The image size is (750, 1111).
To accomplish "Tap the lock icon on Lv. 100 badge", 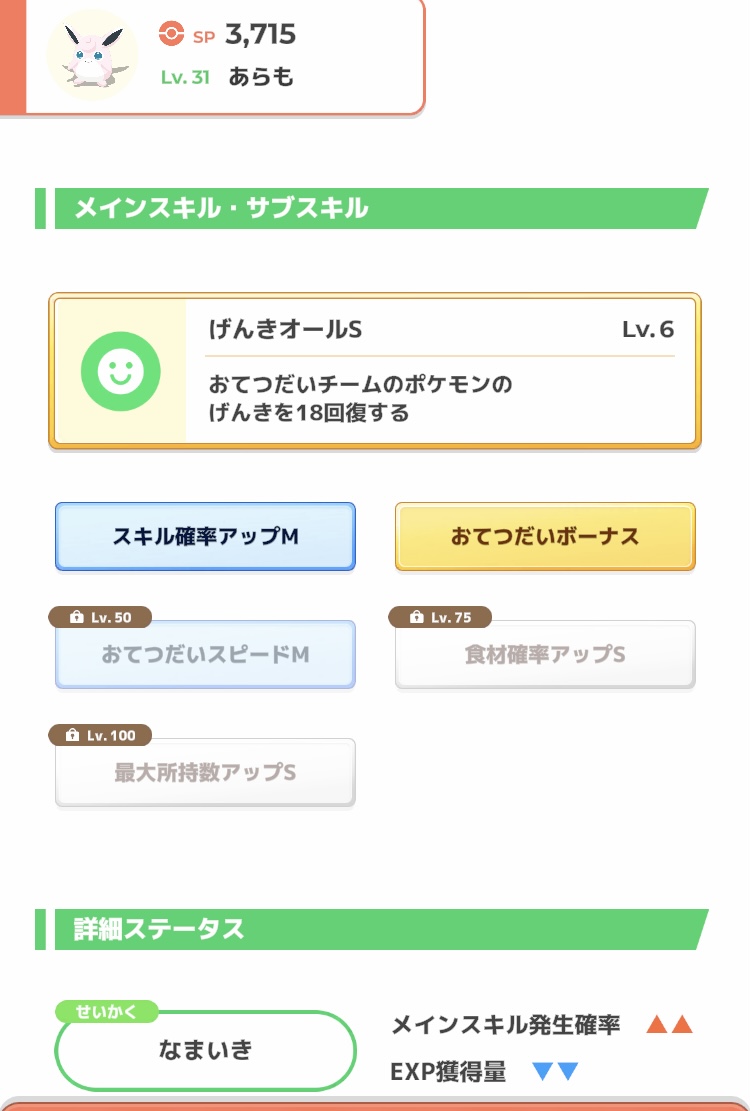I will click(72, 735).
